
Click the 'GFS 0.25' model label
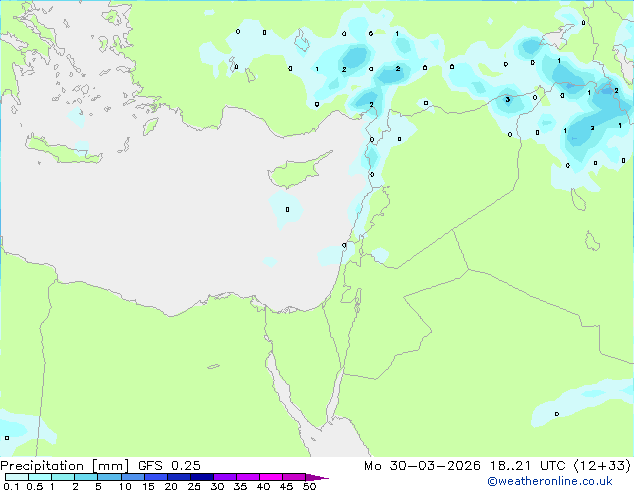pyautogui.click(x=169, y=466)
